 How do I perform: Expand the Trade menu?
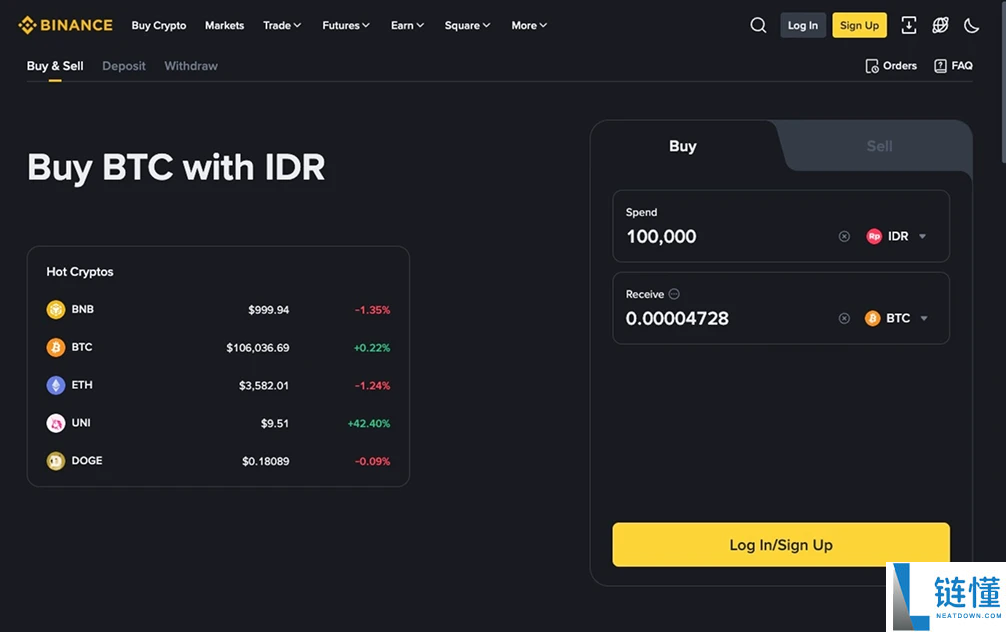click(x=282, y=25)
